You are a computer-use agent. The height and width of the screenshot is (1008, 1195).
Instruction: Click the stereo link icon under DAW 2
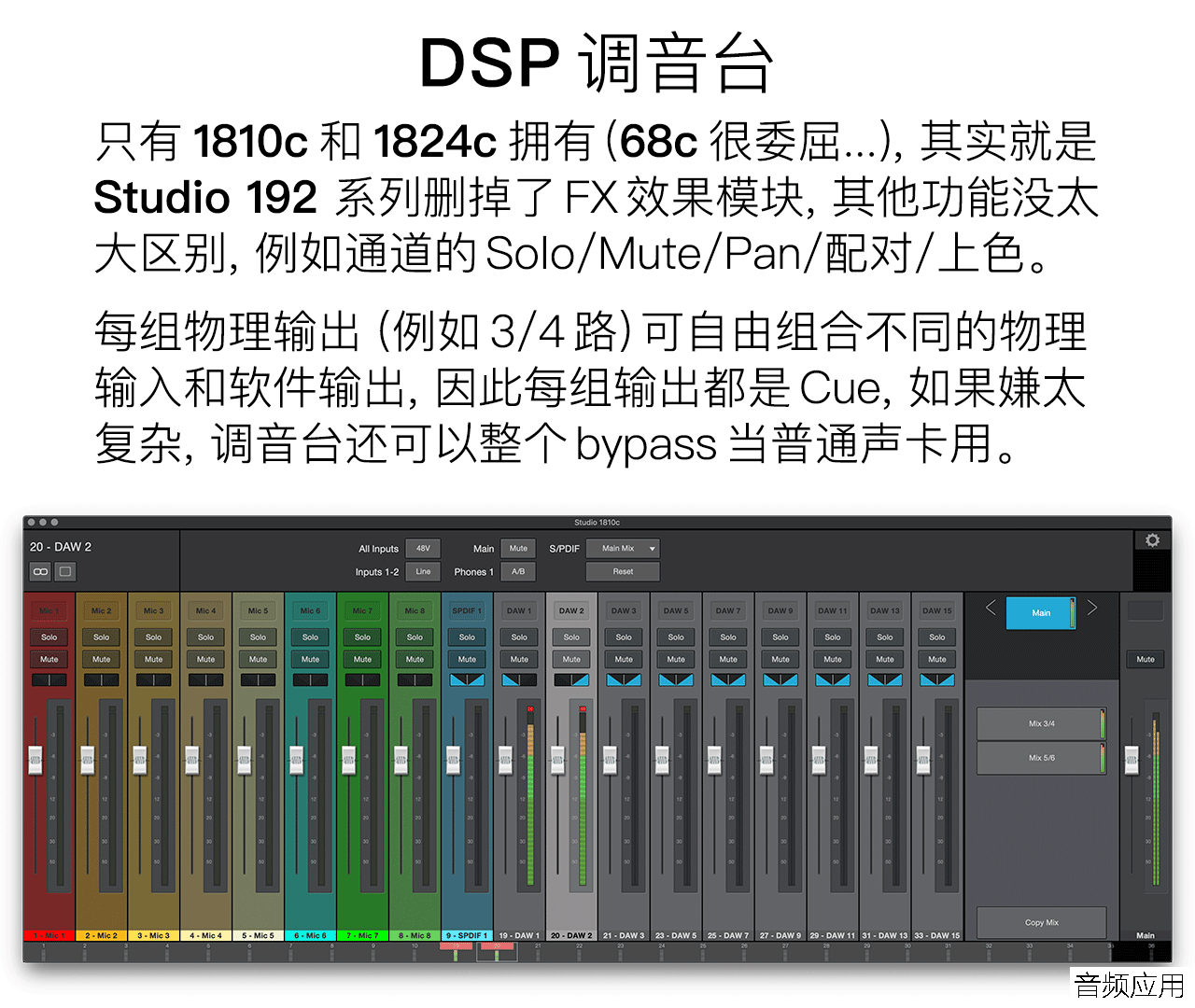pyautogui.click(x=40, y=571)
